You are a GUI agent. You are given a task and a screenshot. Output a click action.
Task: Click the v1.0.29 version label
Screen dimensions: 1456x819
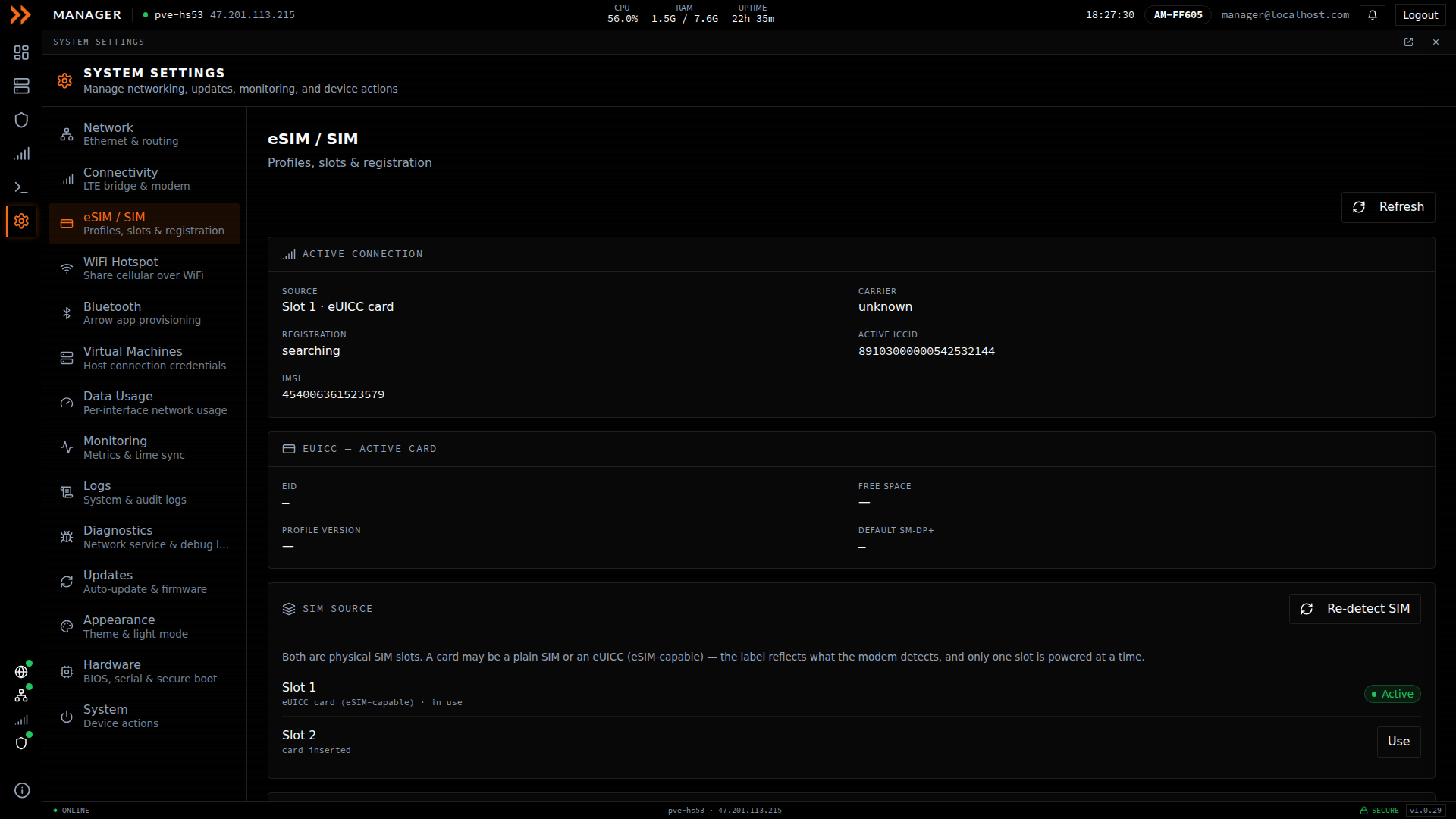[1425, 811]
